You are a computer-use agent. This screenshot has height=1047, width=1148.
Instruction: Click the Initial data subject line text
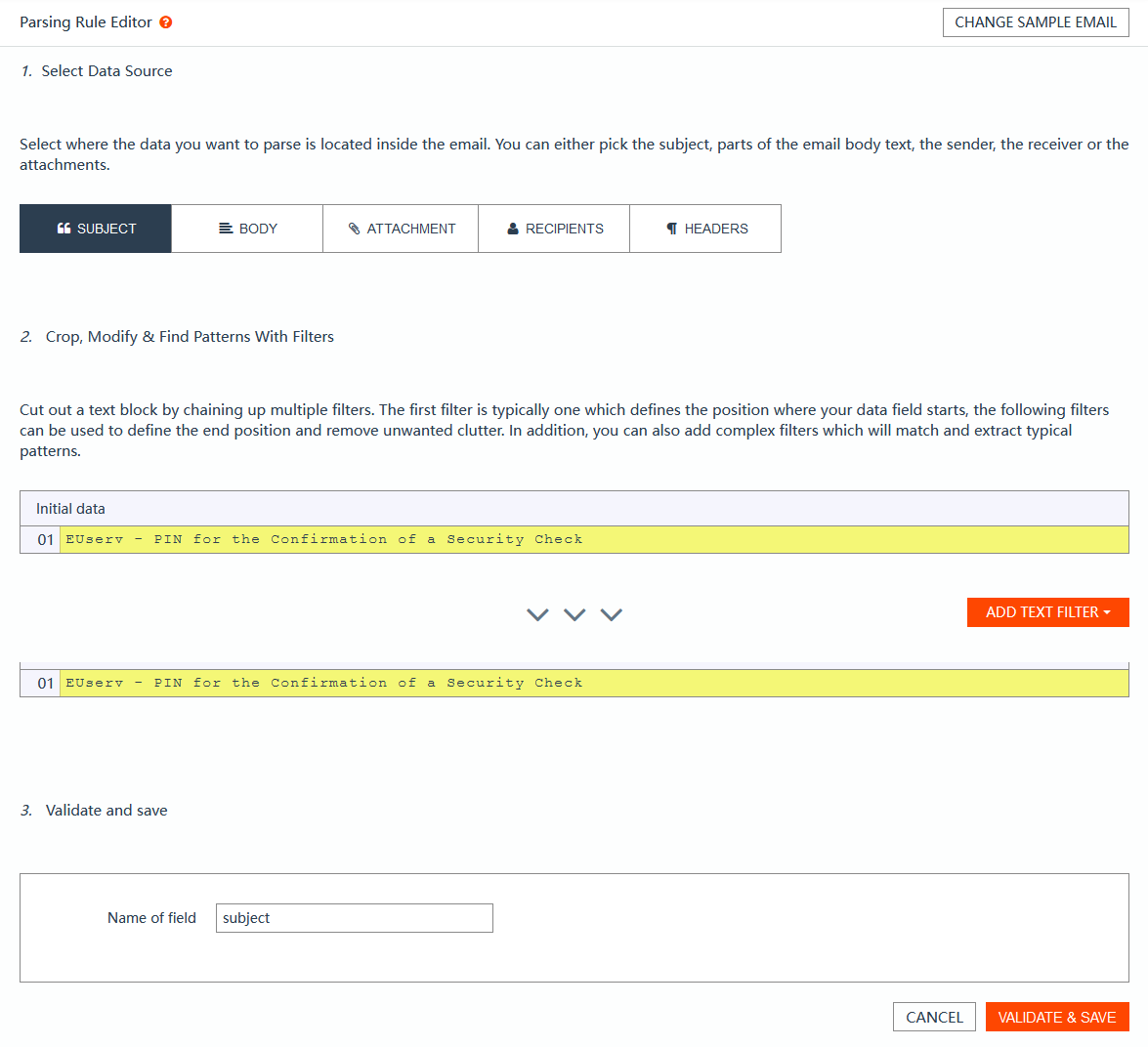(x=324, y=540)
